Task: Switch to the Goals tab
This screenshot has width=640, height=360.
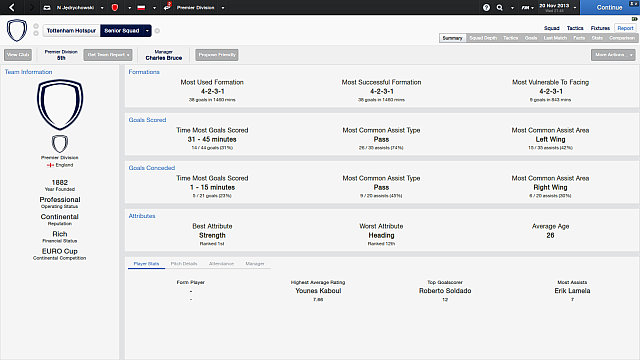Action: [531, 38]
